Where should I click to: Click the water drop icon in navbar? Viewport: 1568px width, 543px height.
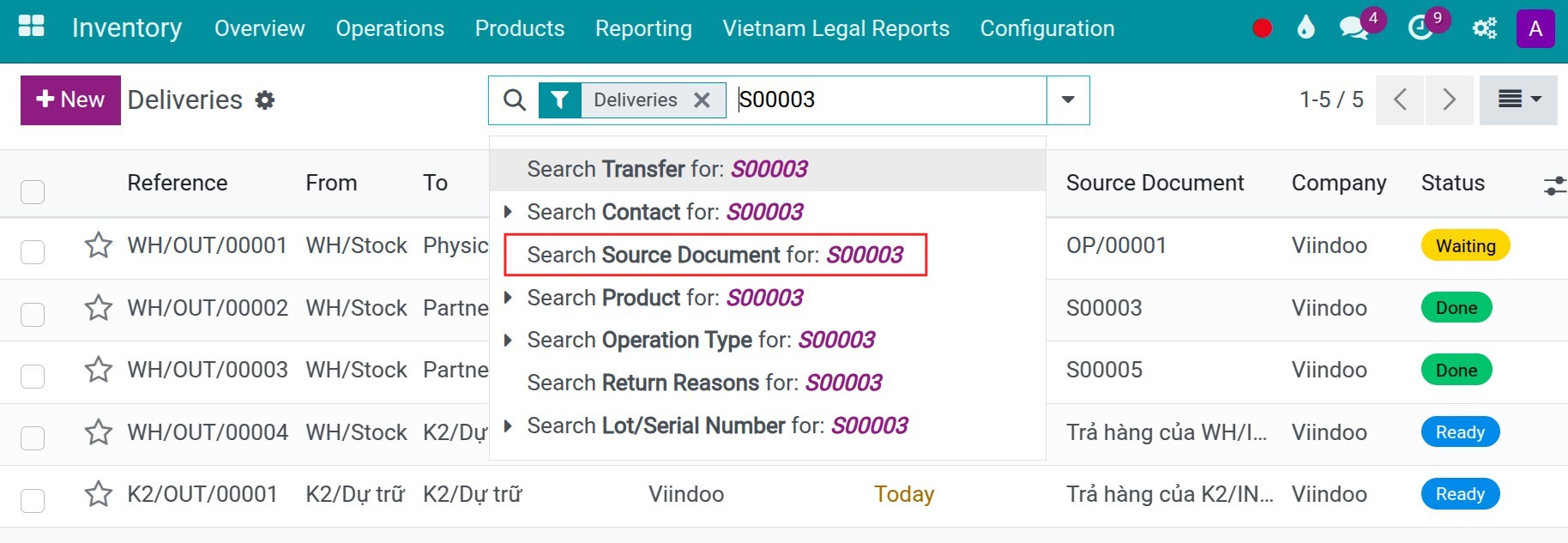pos(1306,28)
